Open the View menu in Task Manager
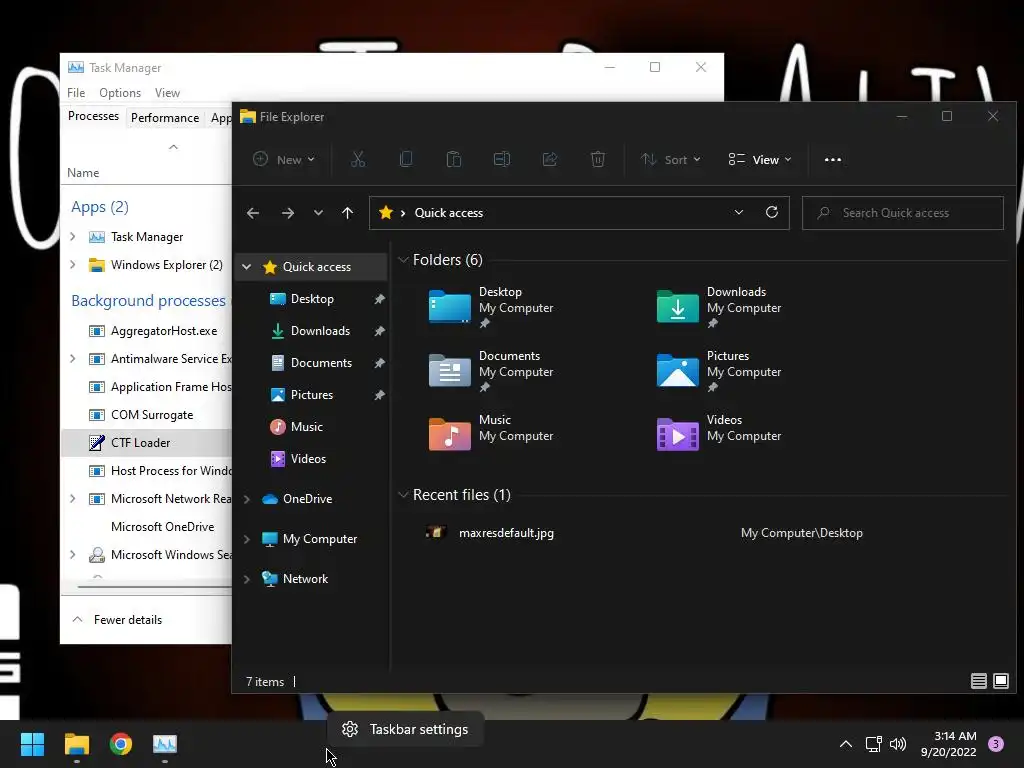This screenshot has height=768, width=1024. 167,93
